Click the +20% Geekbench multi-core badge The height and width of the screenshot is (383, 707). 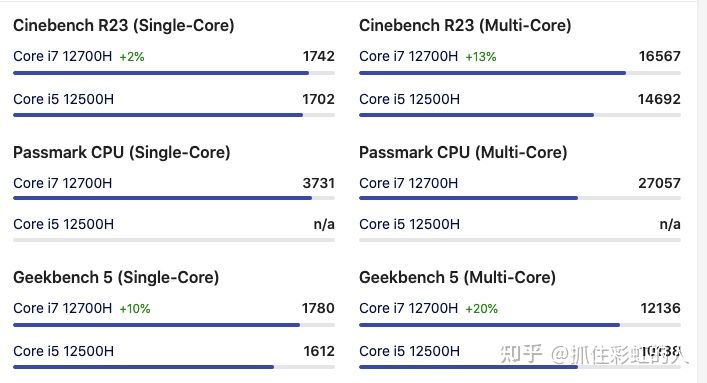point(482,309)
